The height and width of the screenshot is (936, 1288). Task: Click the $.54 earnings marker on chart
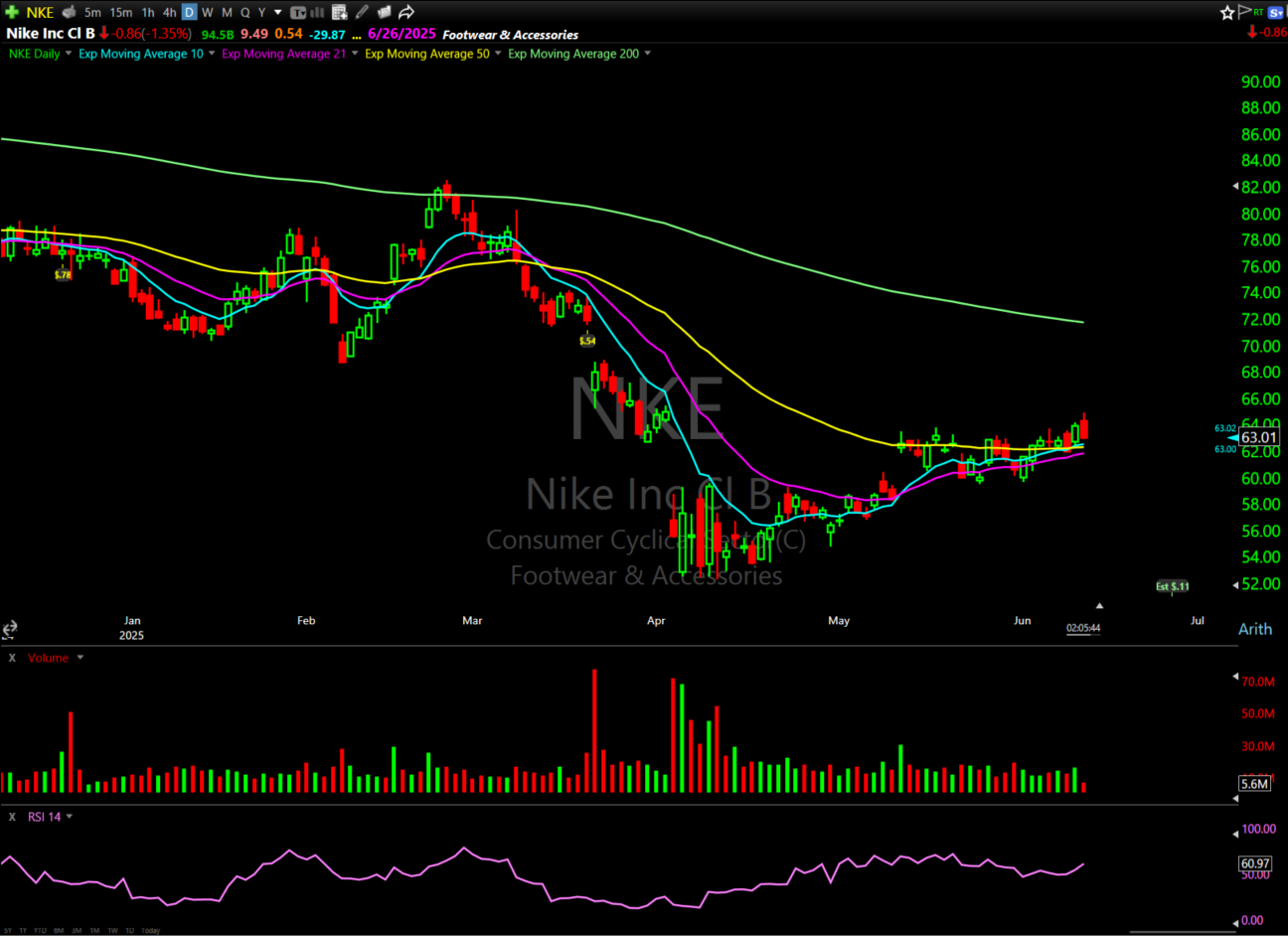587,341
